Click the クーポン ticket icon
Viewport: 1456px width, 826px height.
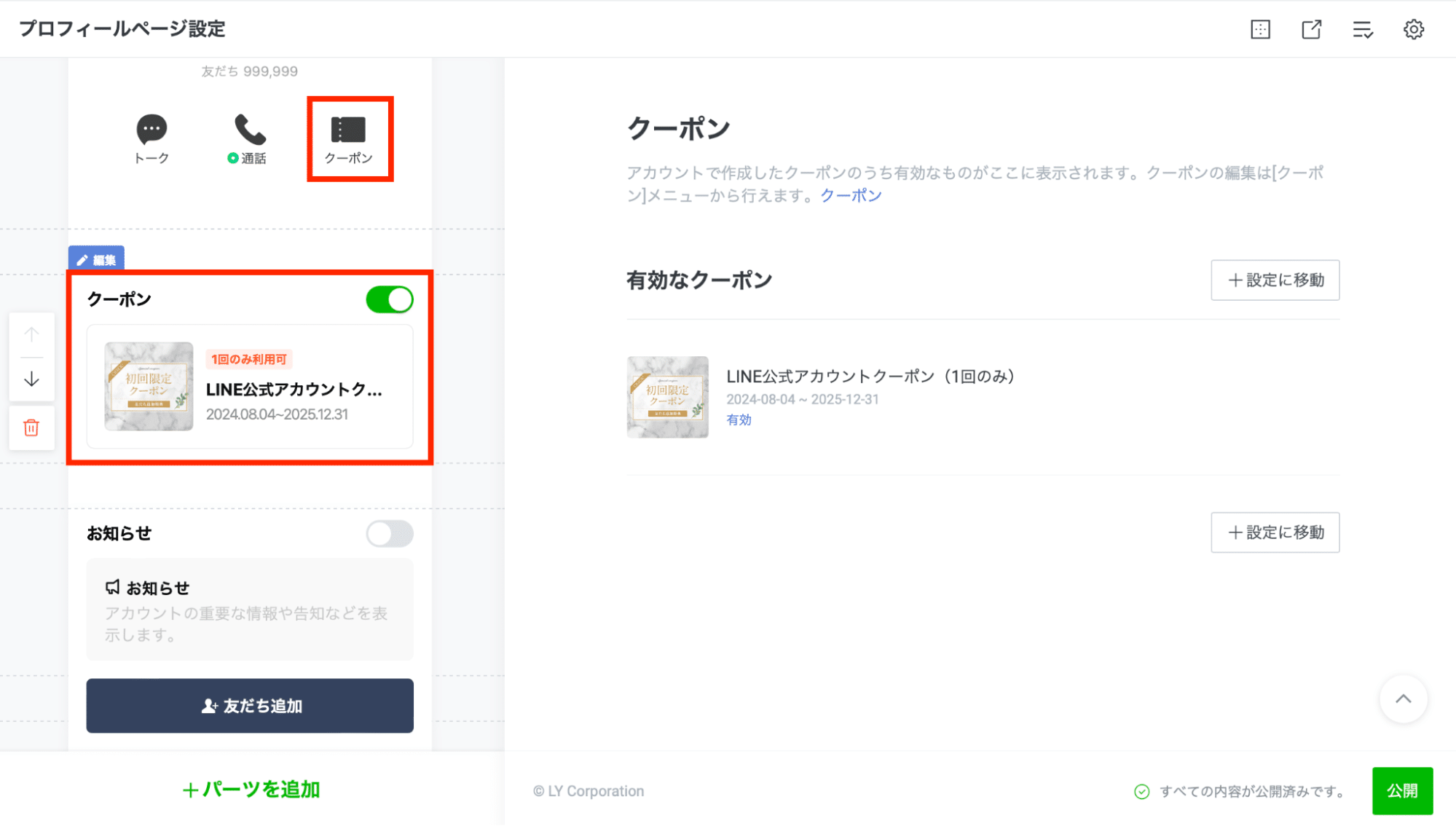(348, 130)
